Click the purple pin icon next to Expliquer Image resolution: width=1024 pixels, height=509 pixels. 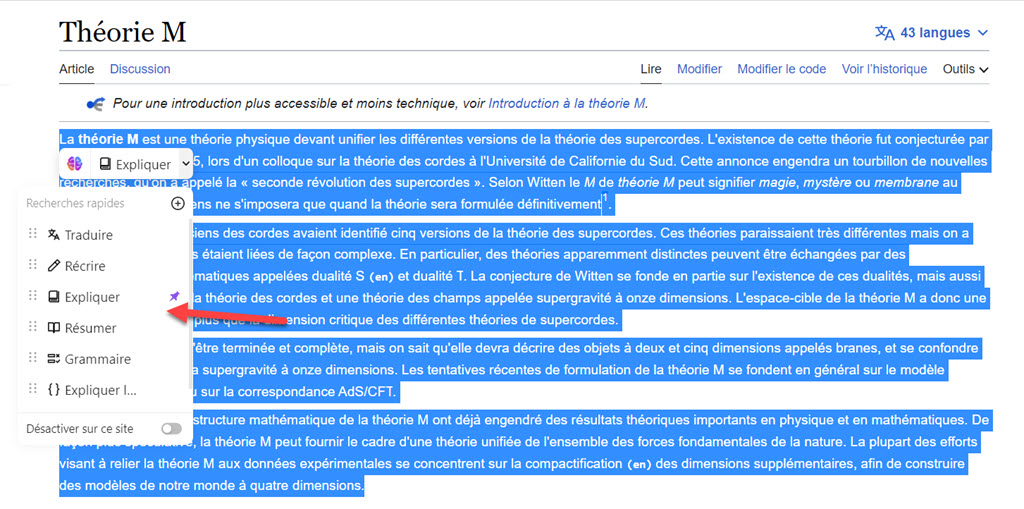tap(174, 297)
